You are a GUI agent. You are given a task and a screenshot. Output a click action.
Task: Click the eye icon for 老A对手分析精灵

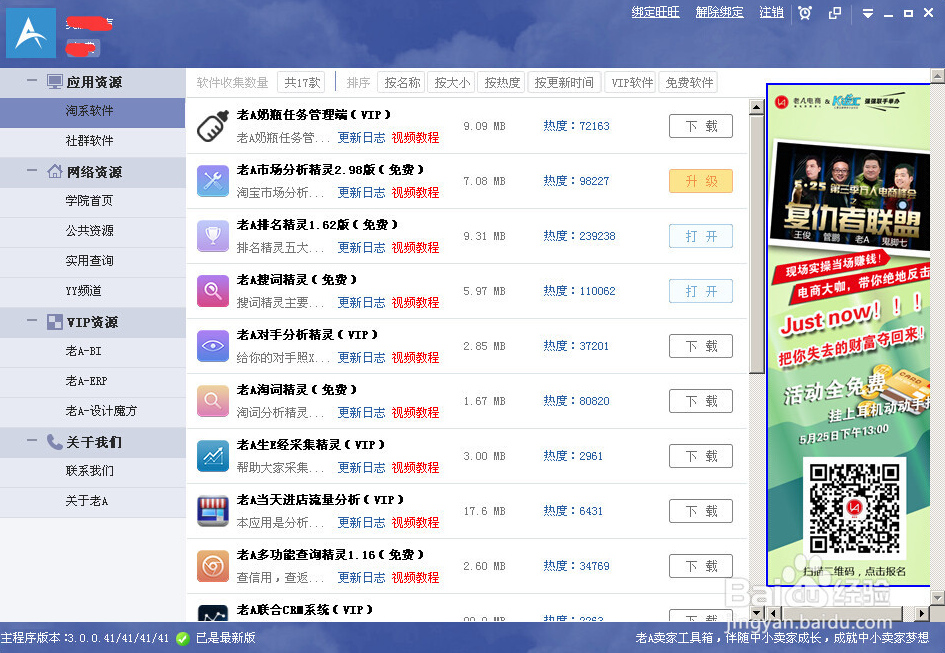(212, 346)
